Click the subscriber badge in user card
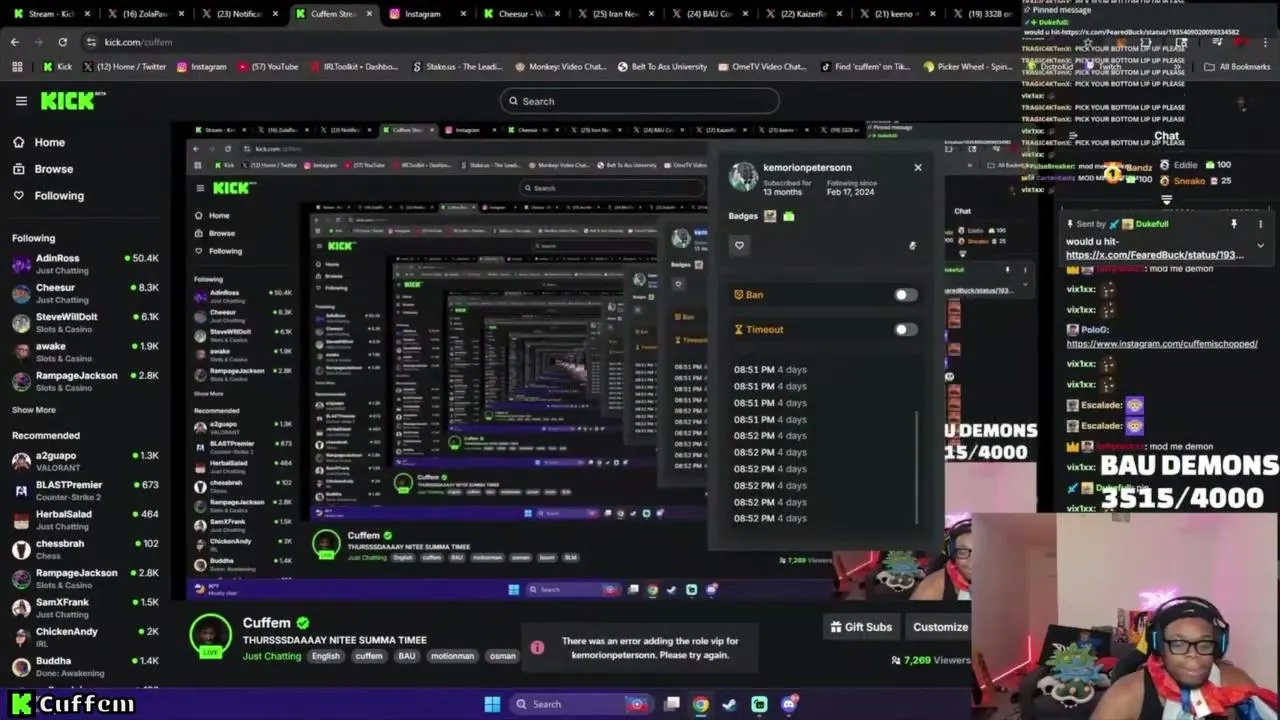Screen dimensions: 1280x720 [770, 216]
